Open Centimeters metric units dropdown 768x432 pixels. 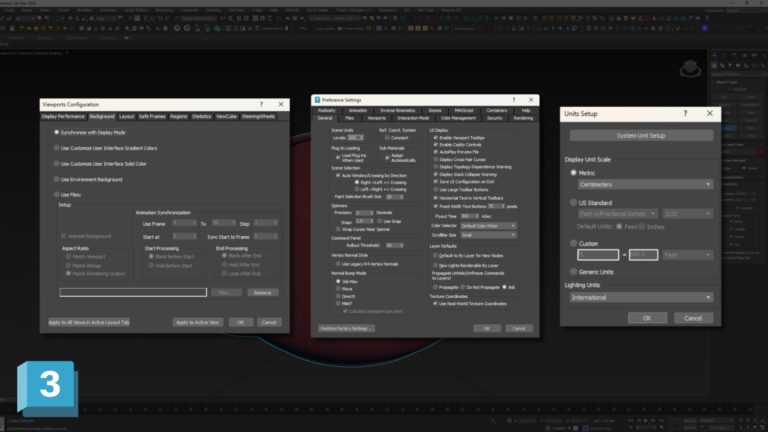point(645,185)
